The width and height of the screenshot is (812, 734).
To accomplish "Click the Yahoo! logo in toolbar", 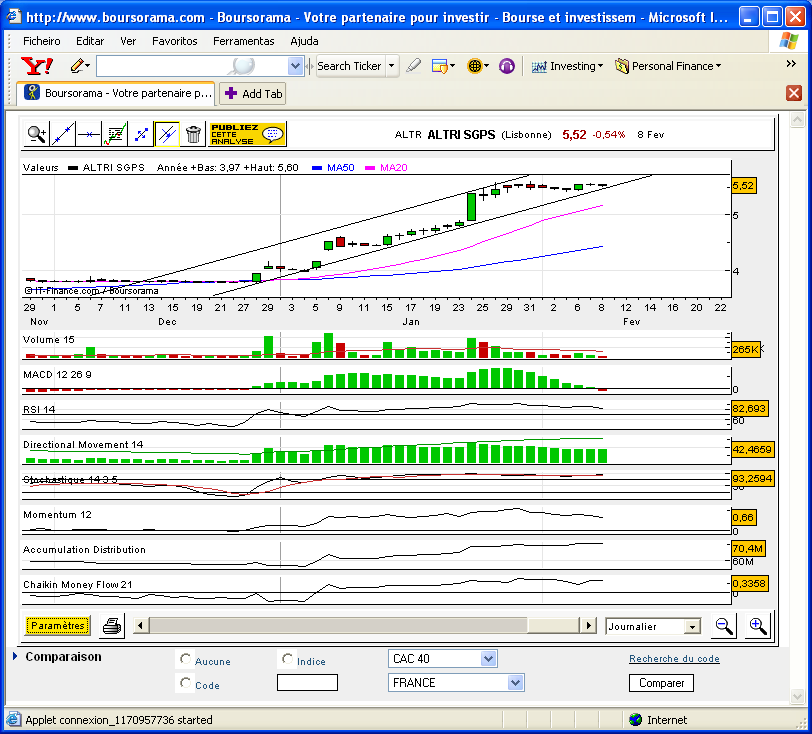I will pyautogui.click(x=37, y=66).
